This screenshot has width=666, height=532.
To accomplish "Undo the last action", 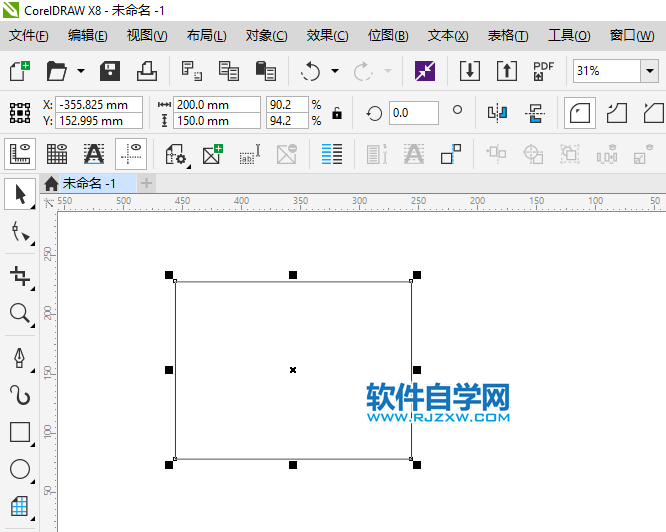I will point(310,71).
